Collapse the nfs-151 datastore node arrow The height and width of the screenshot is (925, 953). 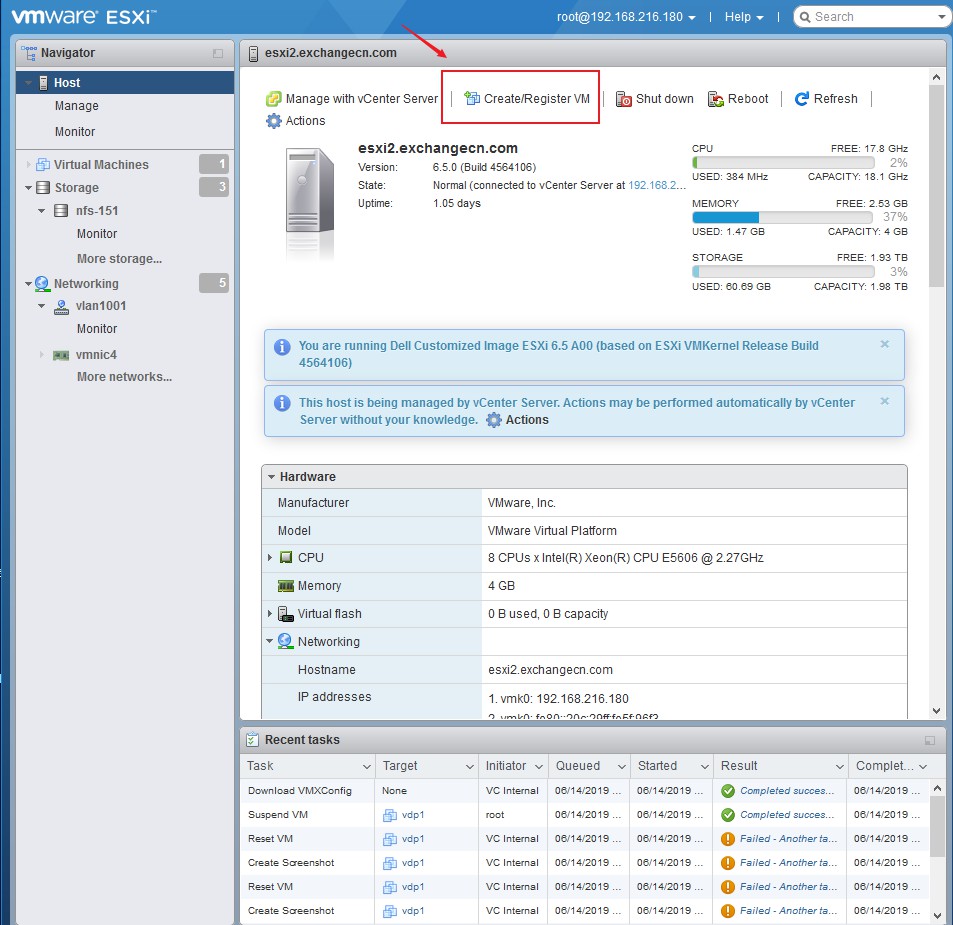click(x=41, y=211)
